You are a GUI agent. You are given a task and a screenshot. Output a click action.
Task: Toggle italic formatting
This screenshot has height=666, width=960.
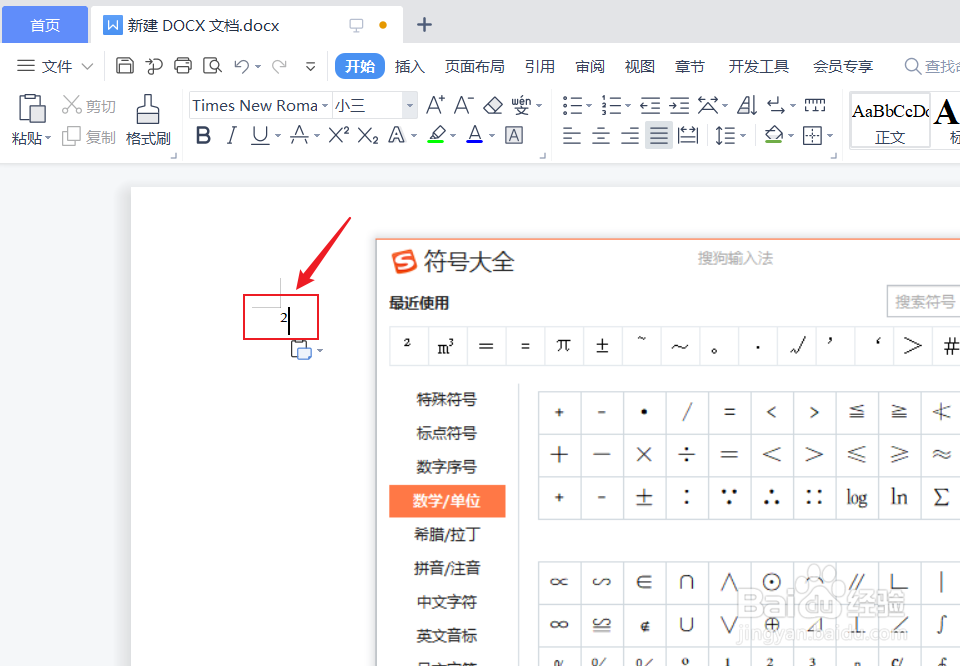233,135
